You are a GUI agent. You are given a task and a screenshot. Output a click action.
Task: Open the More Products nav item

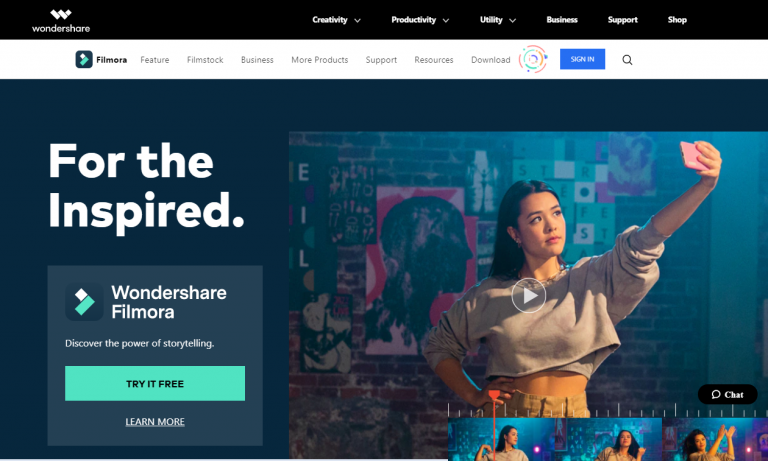pos(319,60)
